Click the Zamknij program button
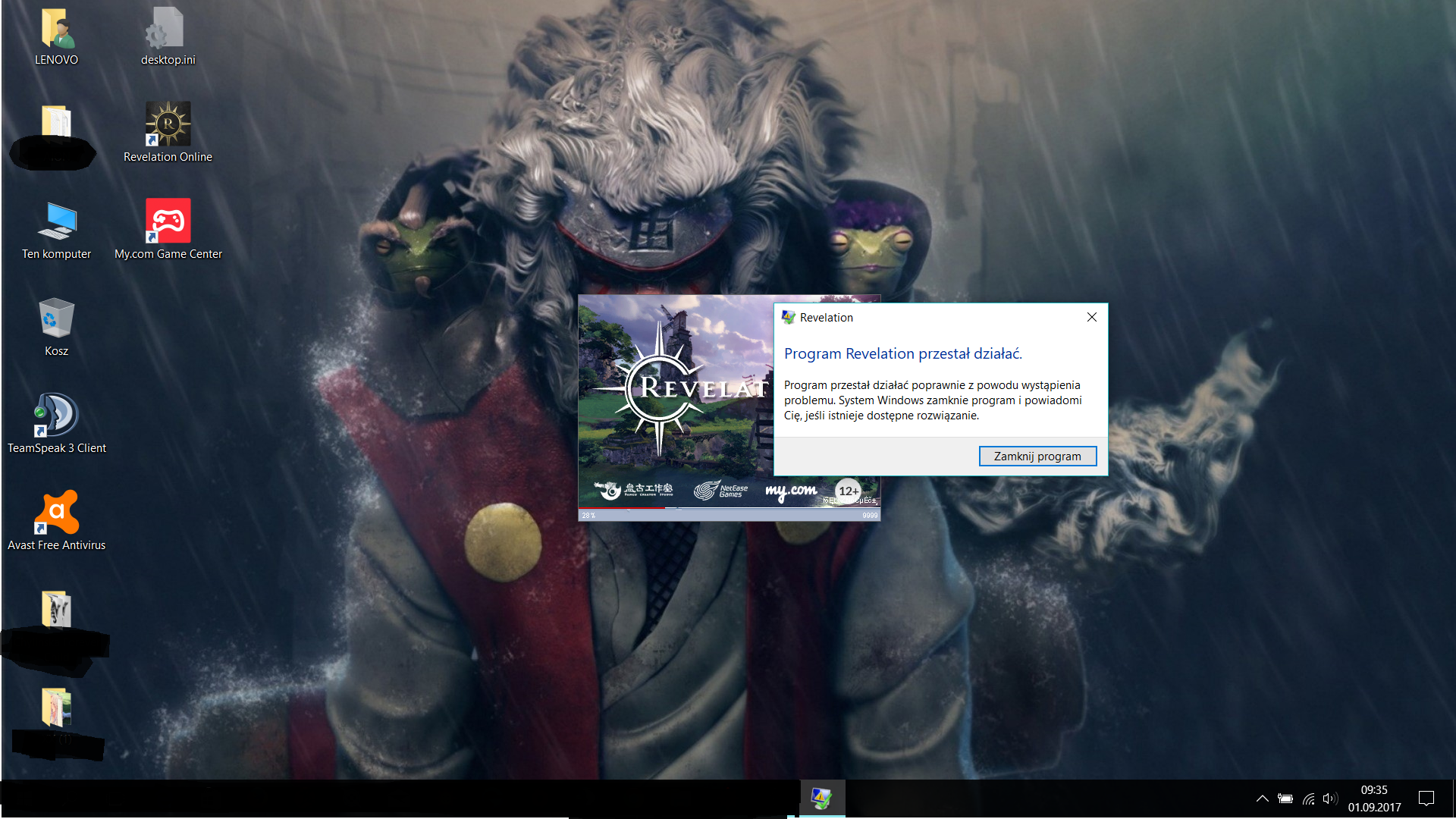The image size is (1456, 819). 1037,456
